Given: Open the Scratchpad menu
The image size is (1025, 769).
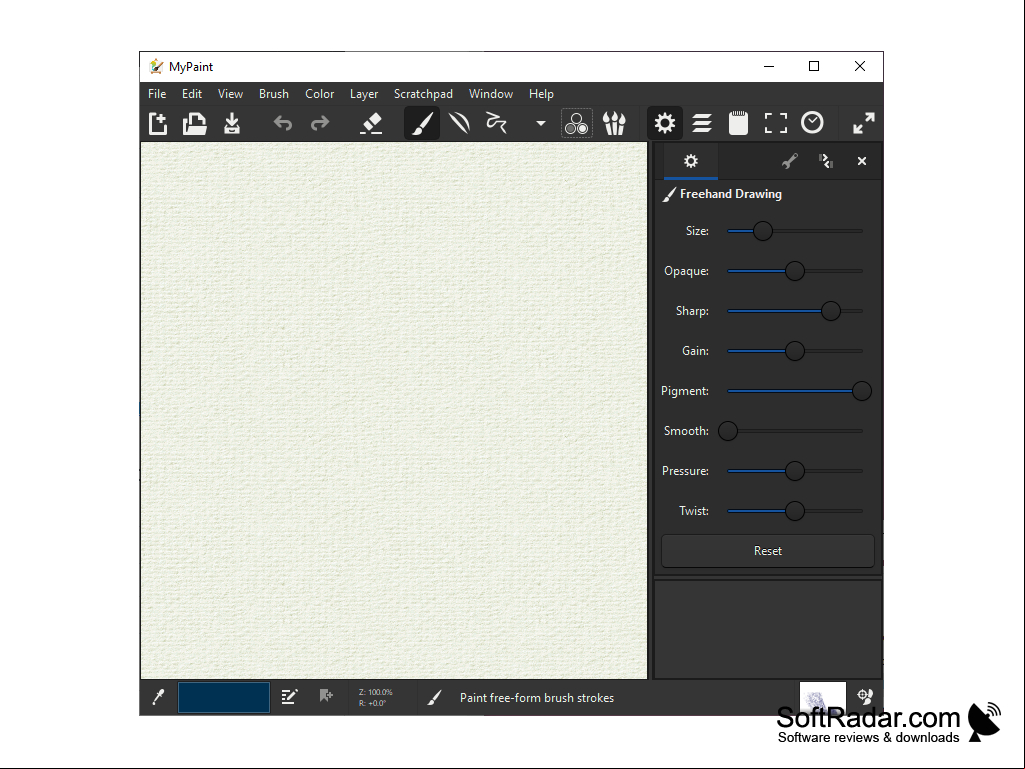Looking at the screenshot, I should [x=423, y=94].
